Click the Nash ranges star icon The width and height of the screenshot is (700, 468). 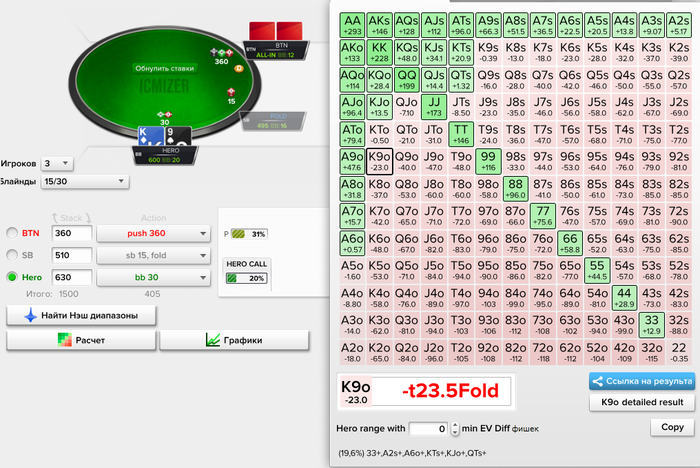30,315
